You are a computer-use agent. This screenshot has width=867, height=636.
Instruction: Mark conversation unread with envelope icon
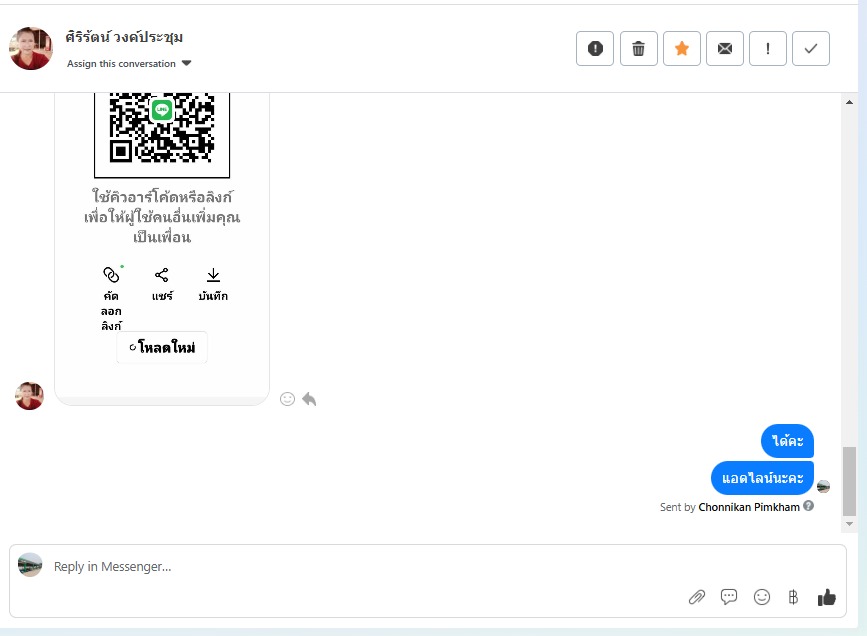pyautogui.click(x=725, y=49)
